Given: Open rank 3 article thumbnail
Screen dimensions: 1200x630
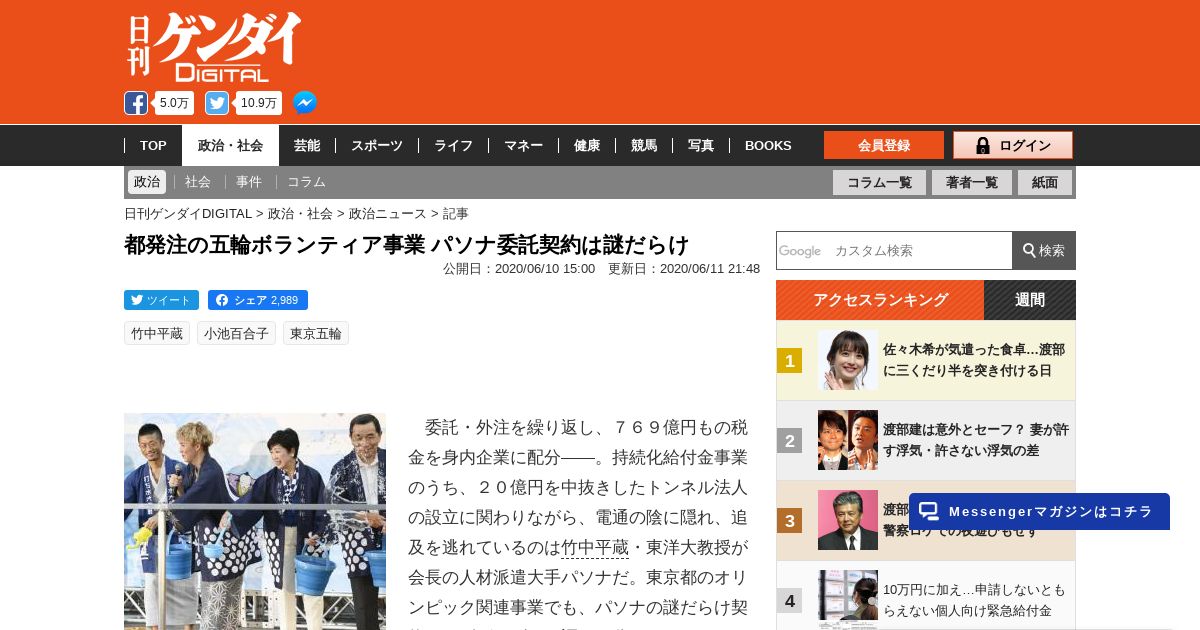Looking at the screenshot, I should 848,520.
